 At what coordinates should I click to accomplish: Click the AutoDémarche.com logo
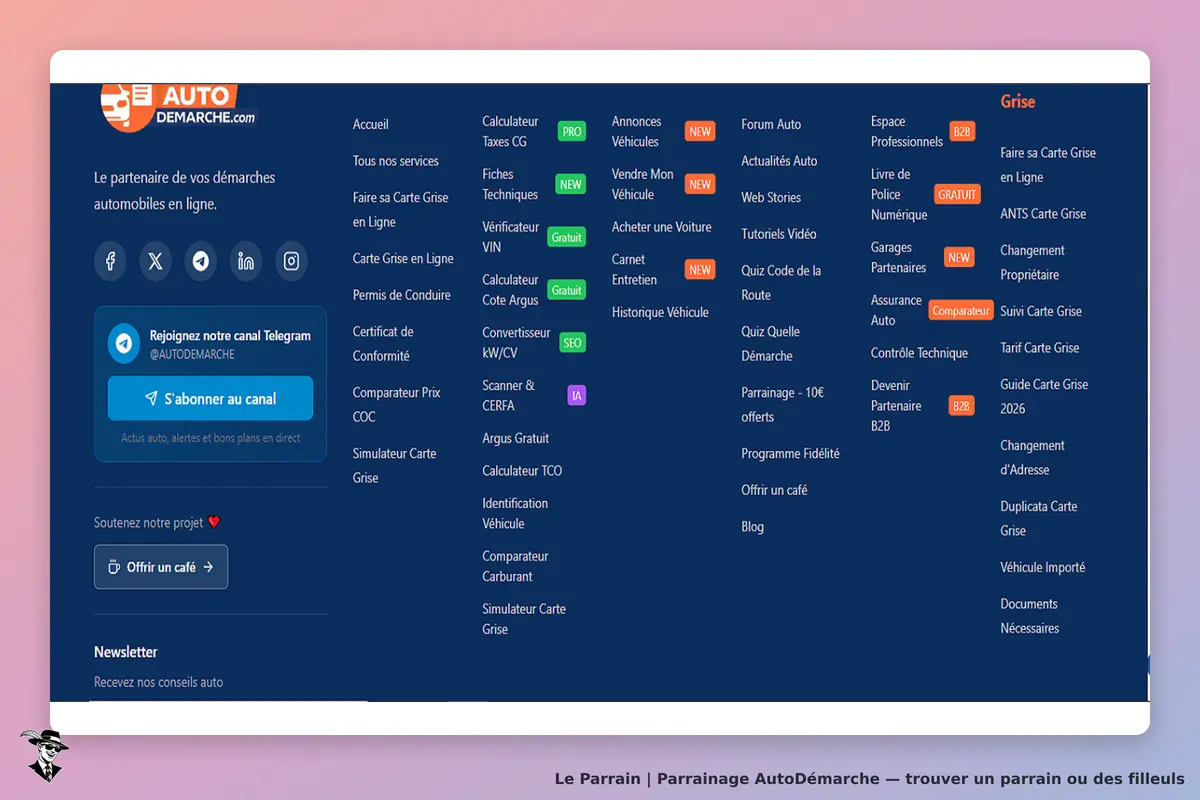click(180, 108)
